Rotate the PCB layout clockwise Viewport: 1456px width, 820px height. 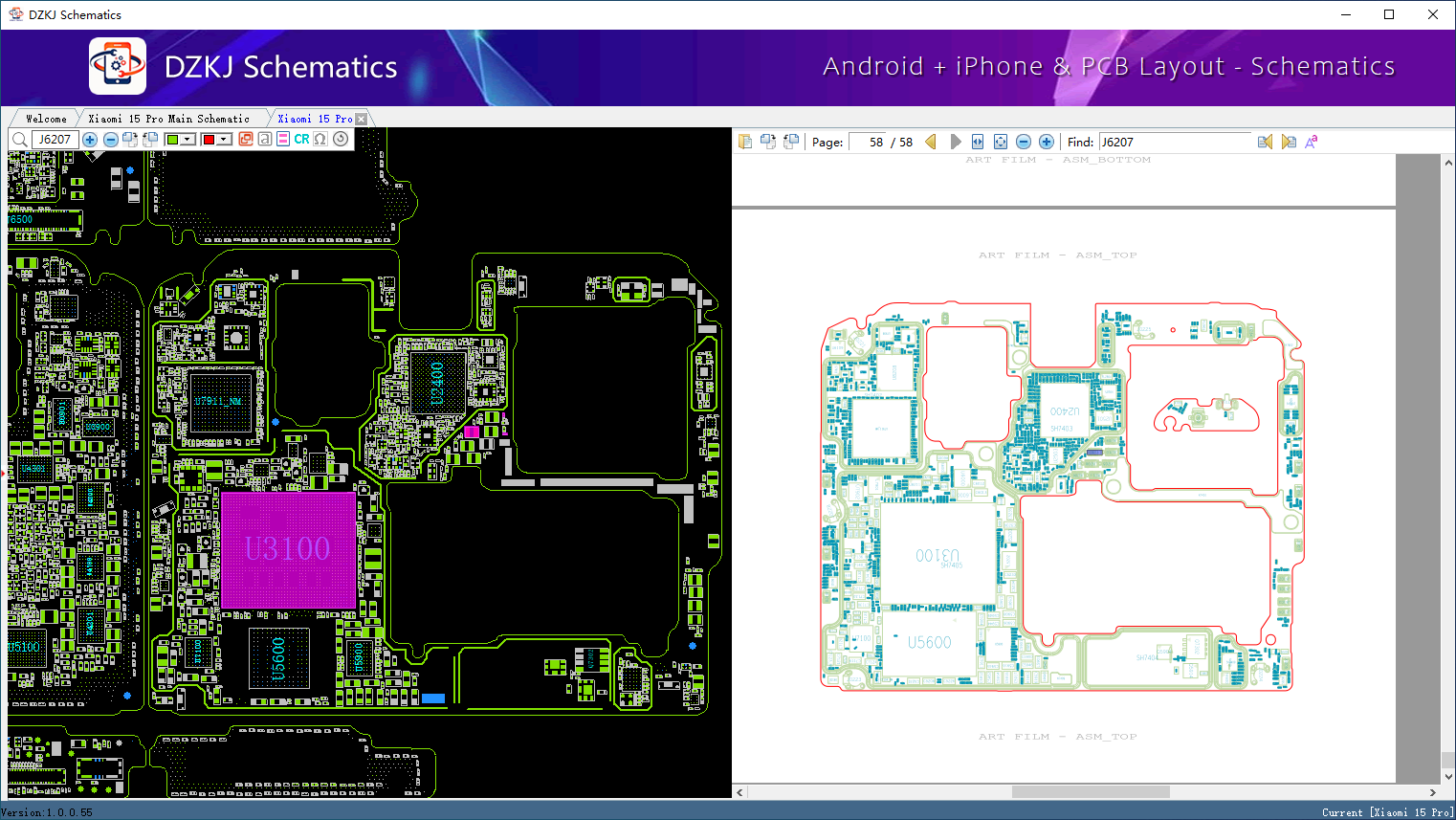130,140
